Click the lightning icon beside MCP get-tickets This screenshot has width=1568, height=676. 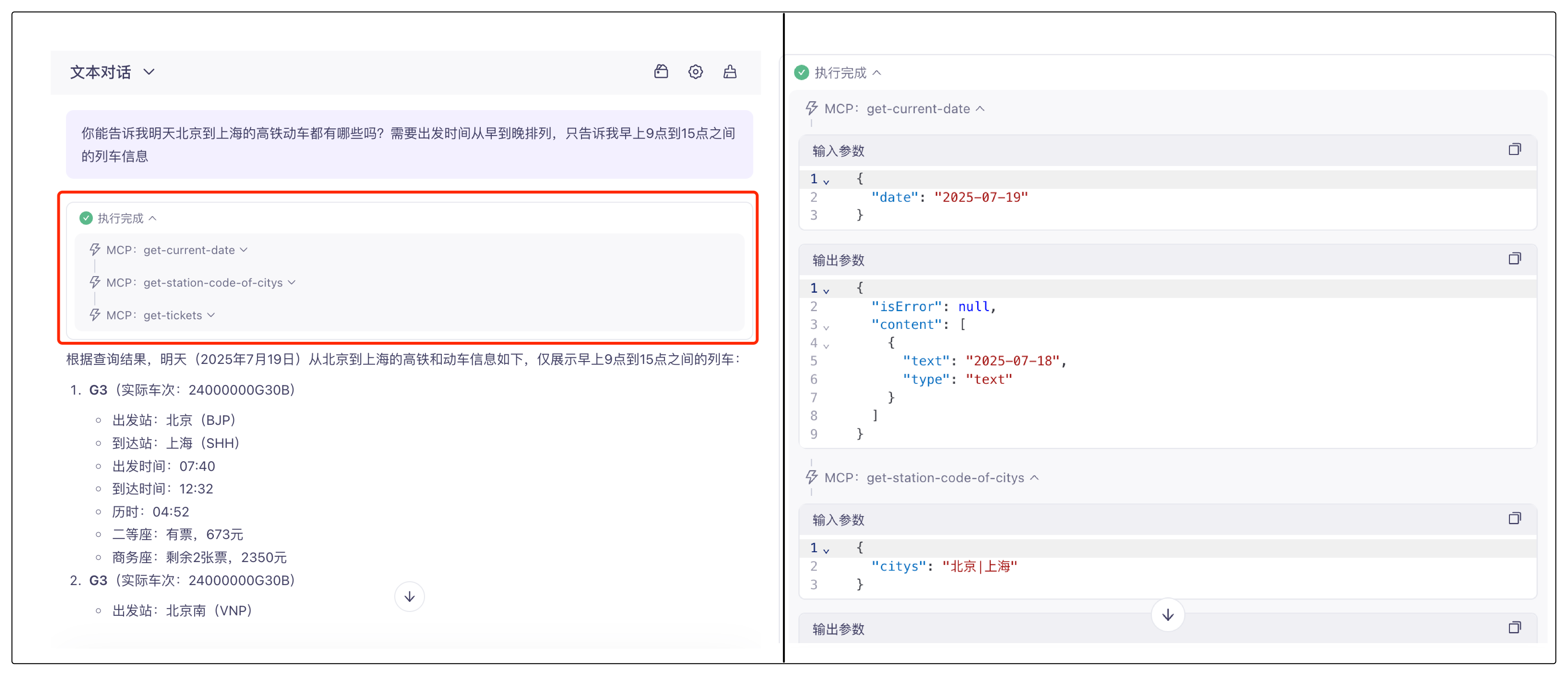coord(95,314)
